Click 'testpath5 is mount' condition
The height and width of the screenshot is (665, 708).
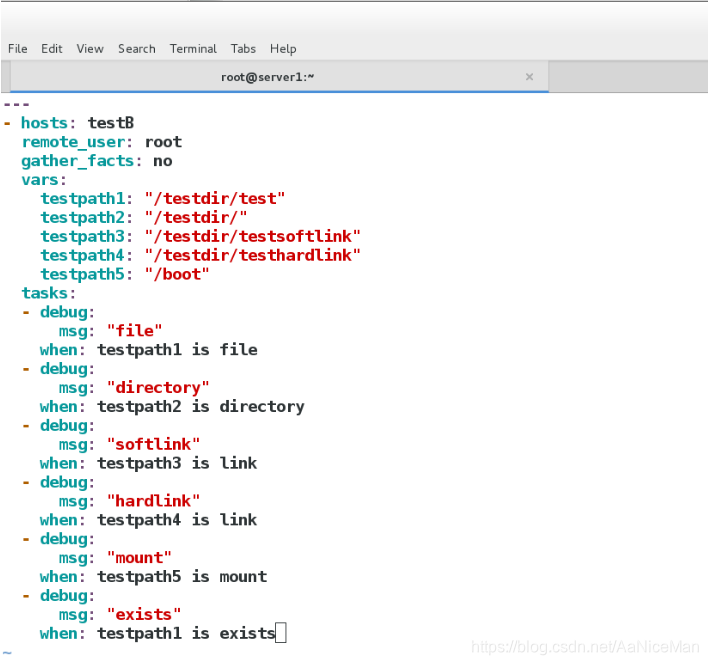(x=182, y=577)
